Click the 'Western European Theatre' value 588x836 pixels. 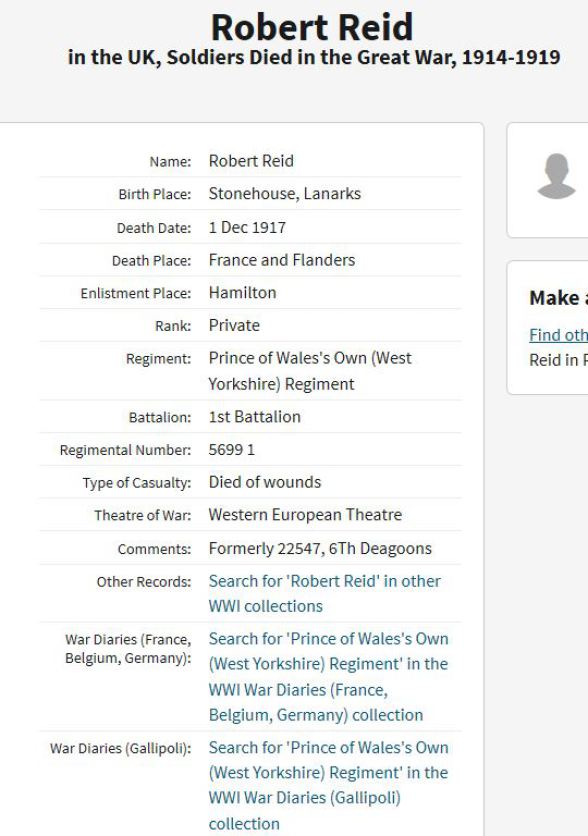(305, 515)
